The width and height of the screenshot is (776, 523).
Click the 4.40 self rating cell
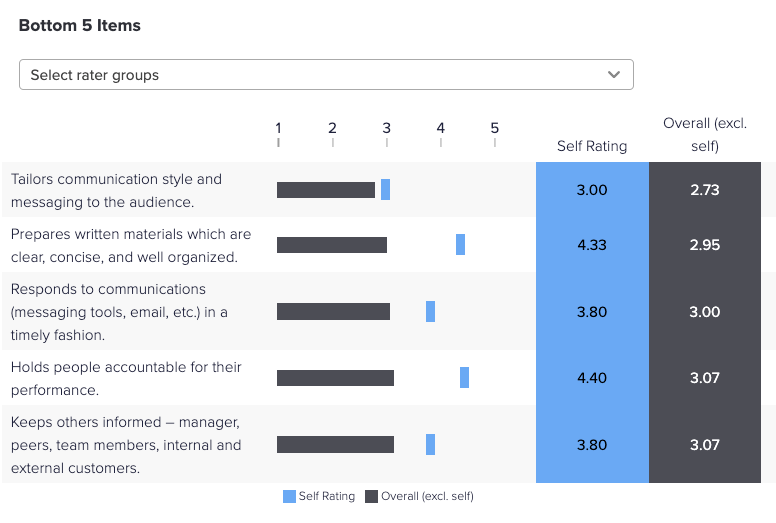coord(592,378)
